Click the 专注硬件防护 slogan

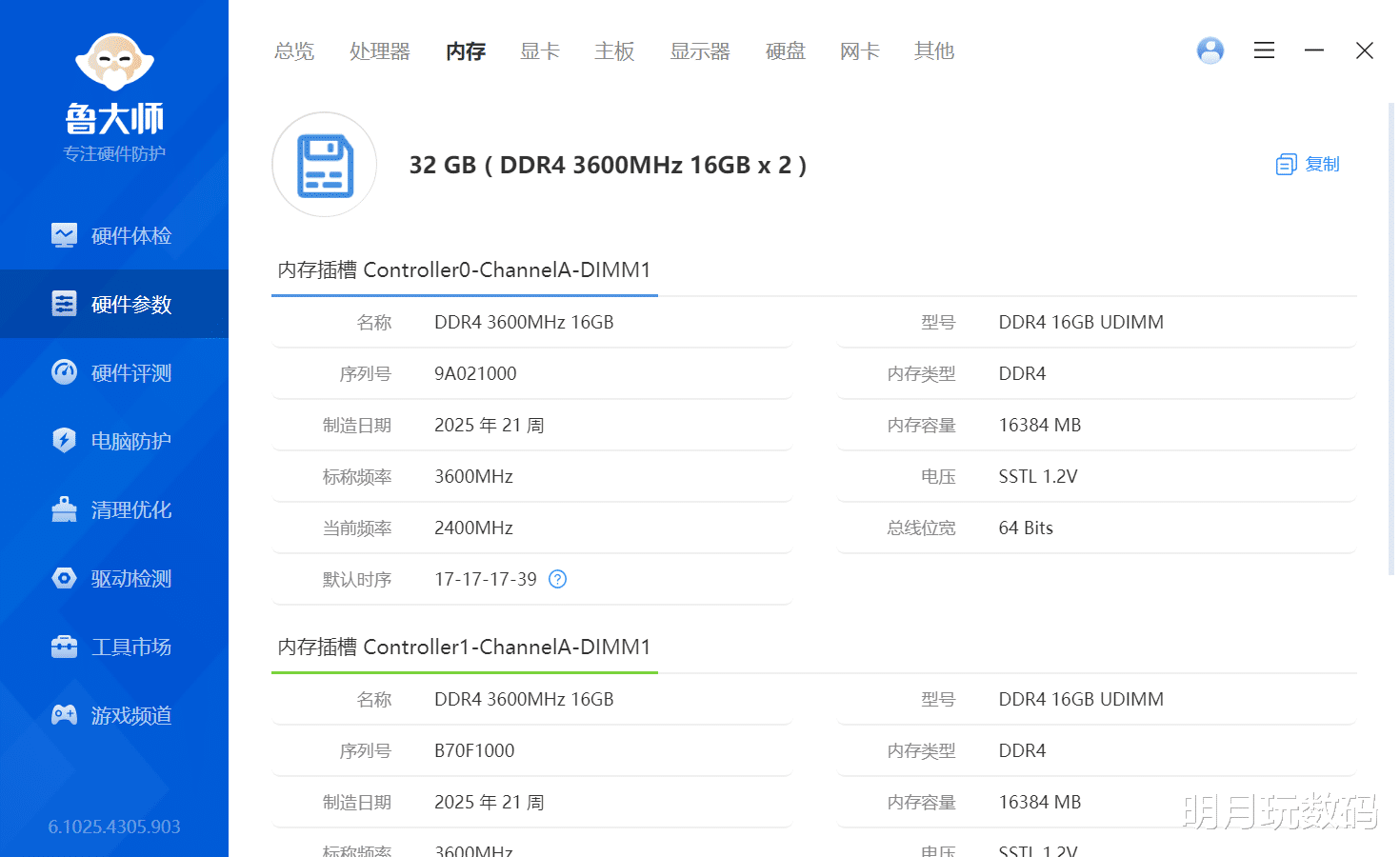114,153
